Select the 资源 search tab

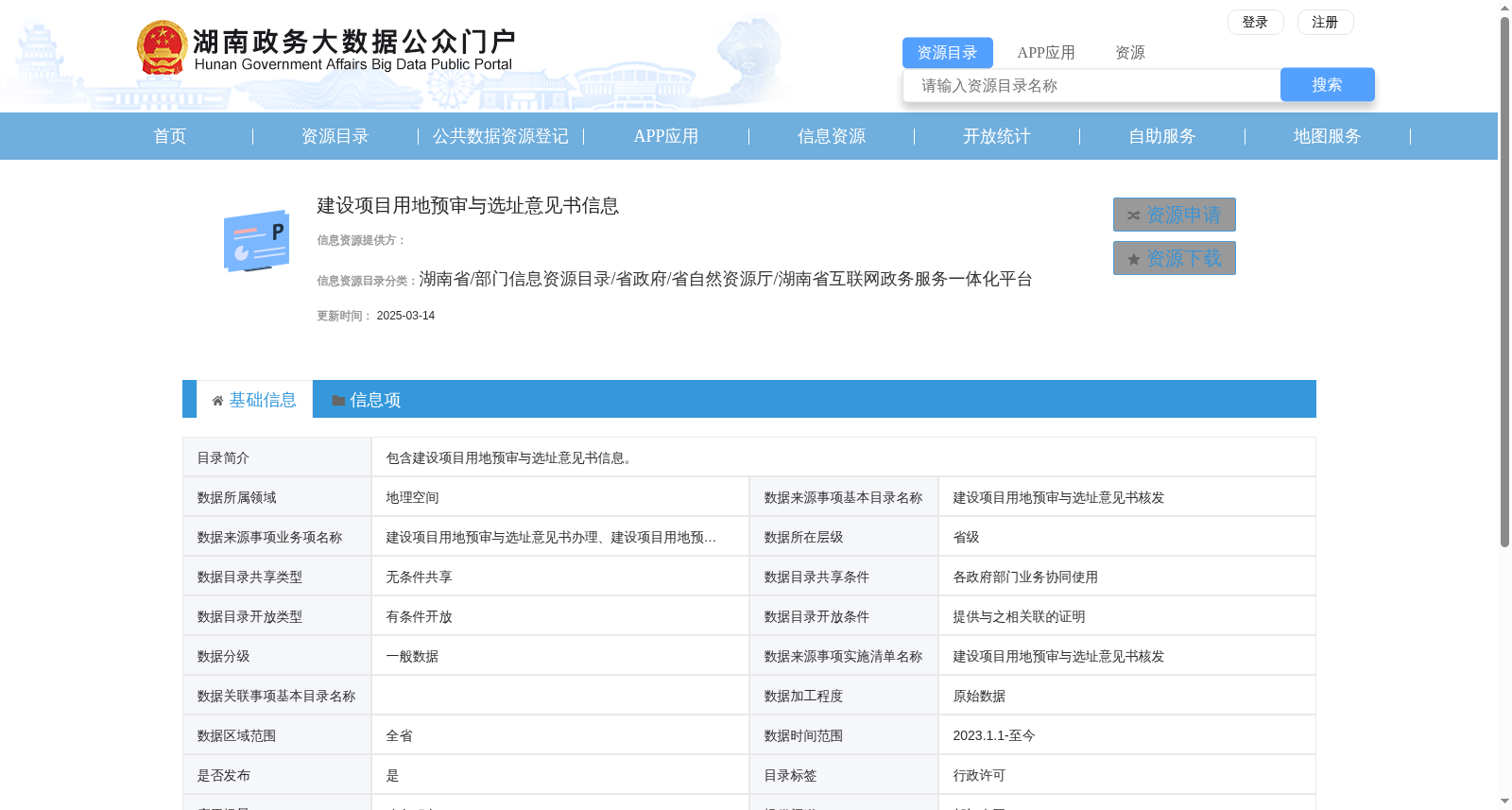point(1130,53)
